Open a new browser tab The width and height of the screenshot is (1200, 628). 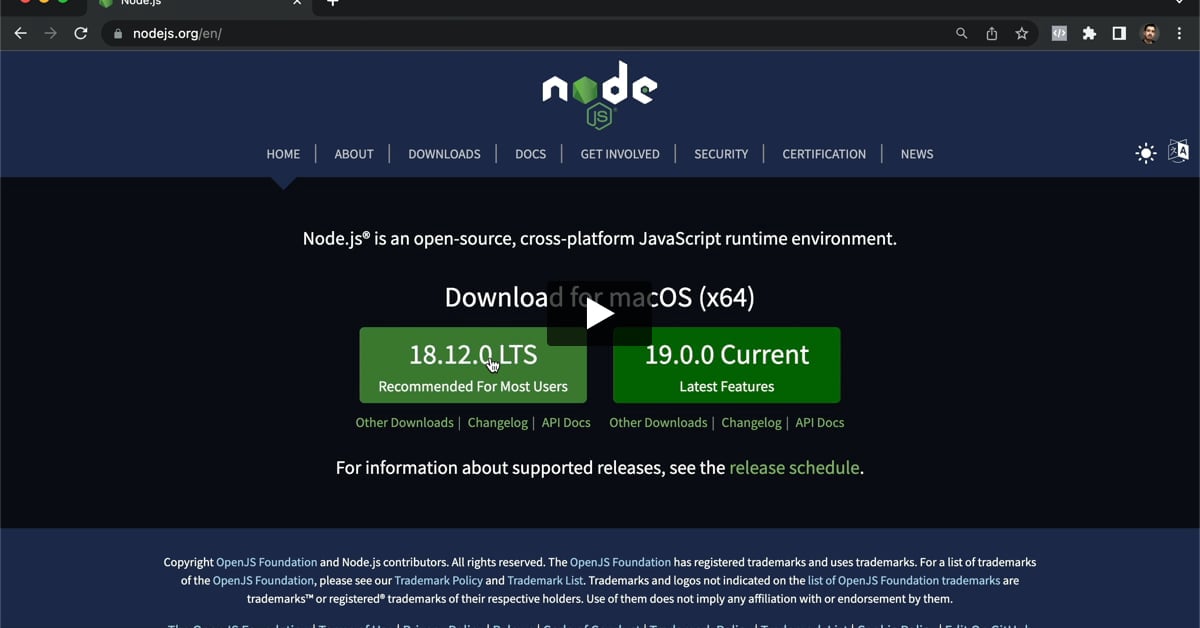click(x=333, y=3)
